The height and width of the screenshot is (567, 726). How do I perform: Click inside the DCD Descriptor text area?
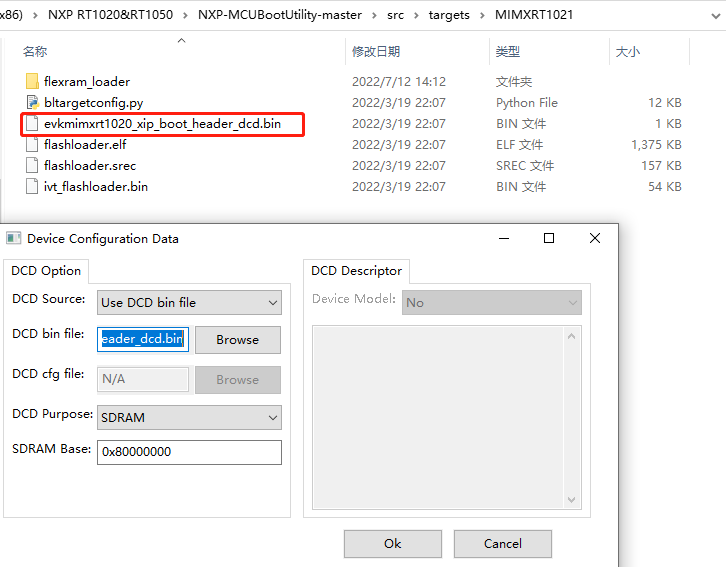438,417
